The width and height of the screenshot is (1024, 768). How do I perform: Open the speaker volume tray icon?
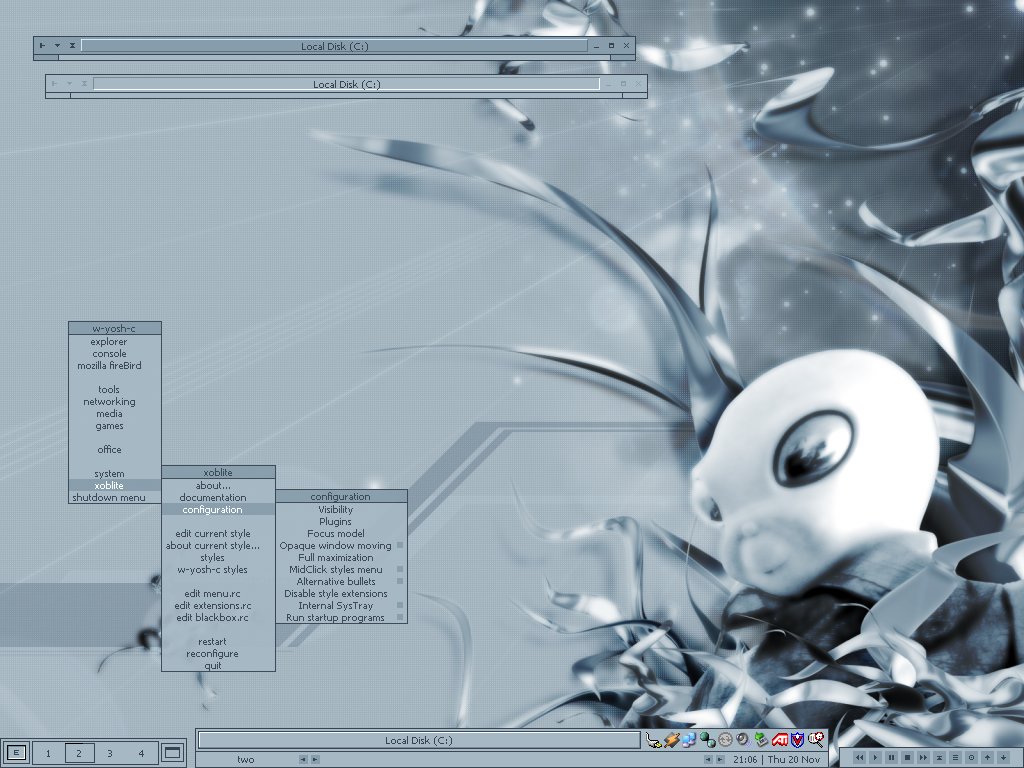click(743, 739)
